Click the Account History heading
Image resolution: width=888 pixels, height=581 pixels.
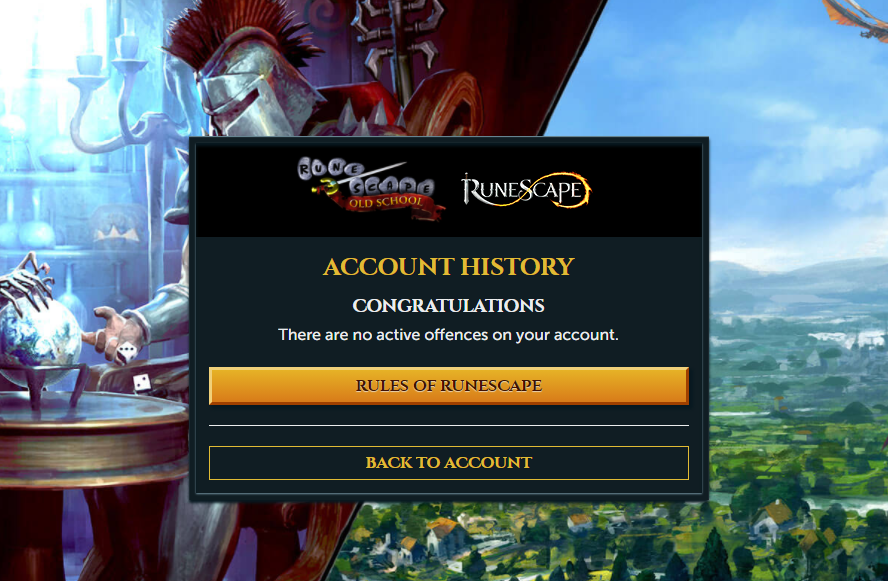coord(449,266)
